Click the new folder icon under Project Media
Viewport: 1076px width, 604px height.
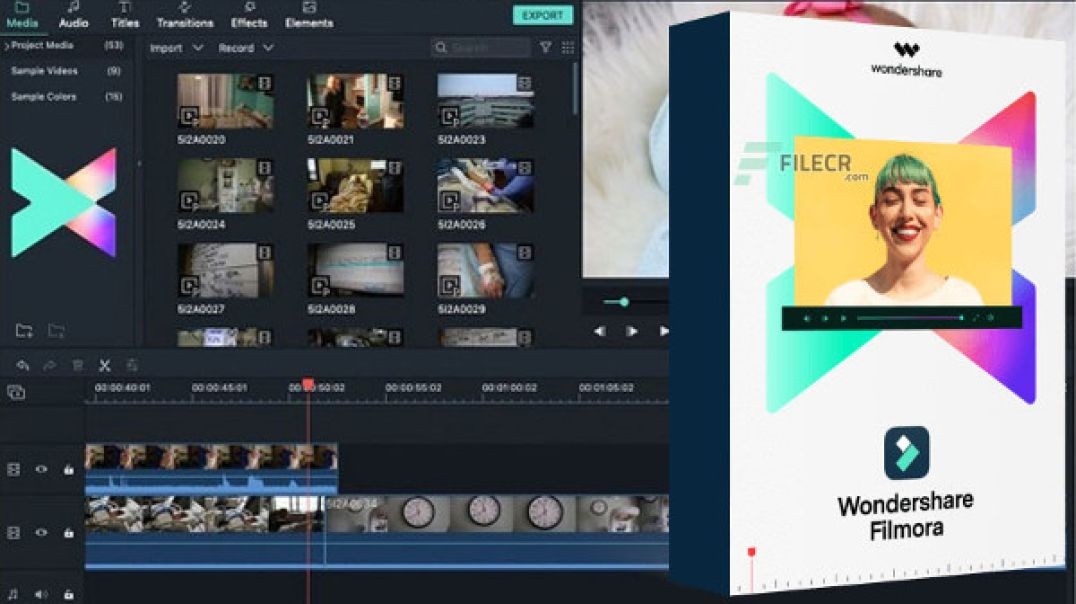24,331
